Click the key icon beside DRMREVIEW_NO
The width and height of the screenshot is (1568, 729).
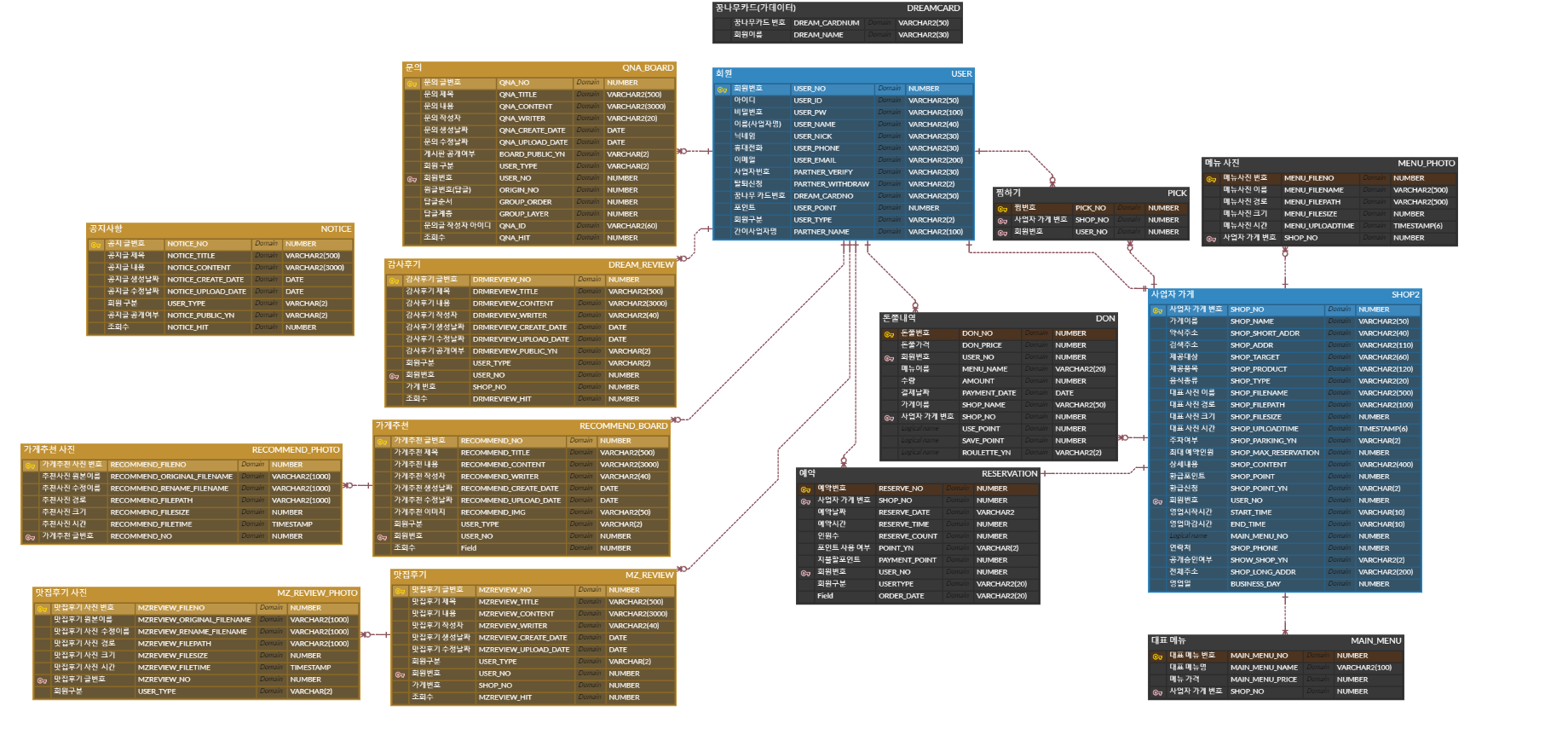394,281
